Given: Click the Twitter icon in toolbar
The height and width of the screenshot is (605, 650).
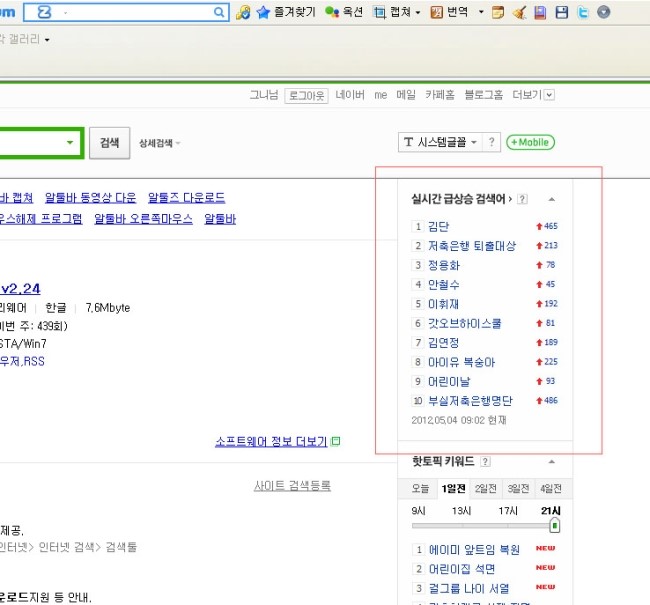Looking at the screenshot, I should pos(582,13).
